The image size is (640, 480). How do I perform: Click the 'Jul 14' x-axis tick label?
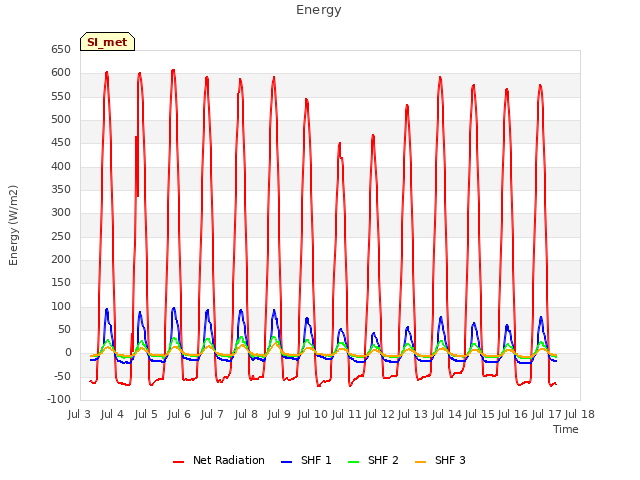pos(447,414)
